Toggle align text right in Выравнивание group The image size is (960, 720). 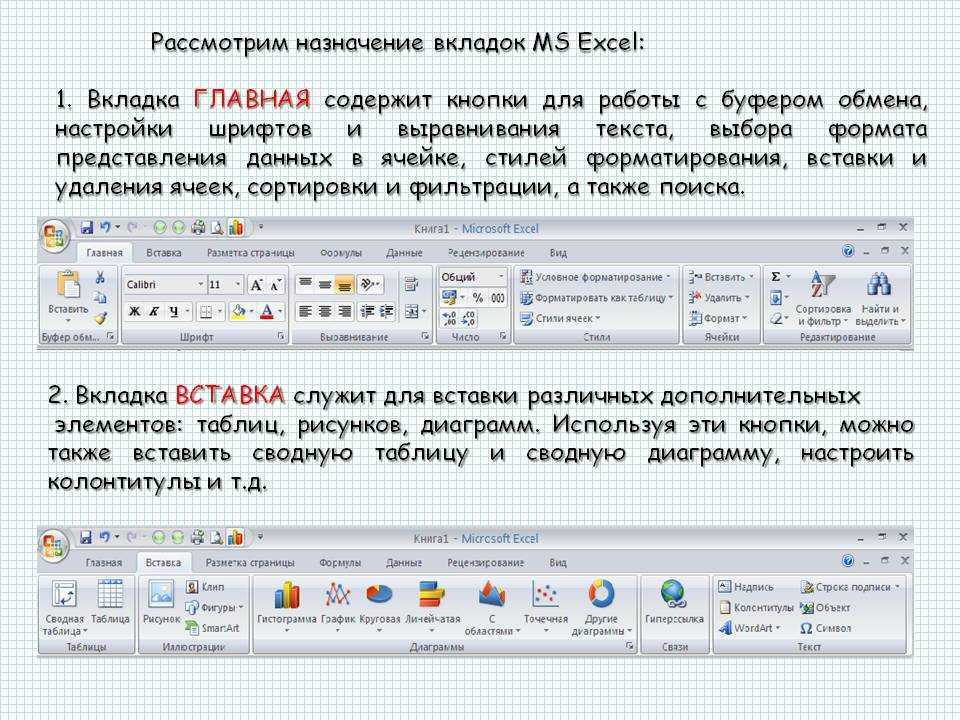344,312
